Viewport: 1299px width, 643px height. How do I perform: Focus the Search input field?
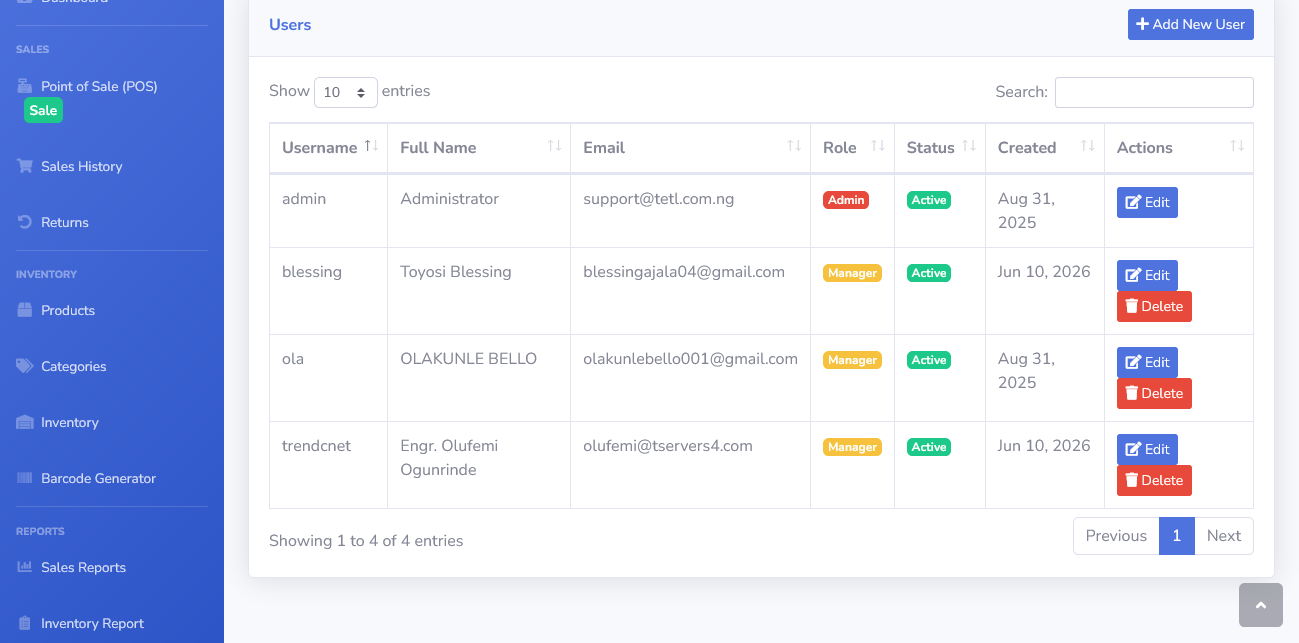pos(1154,92)
